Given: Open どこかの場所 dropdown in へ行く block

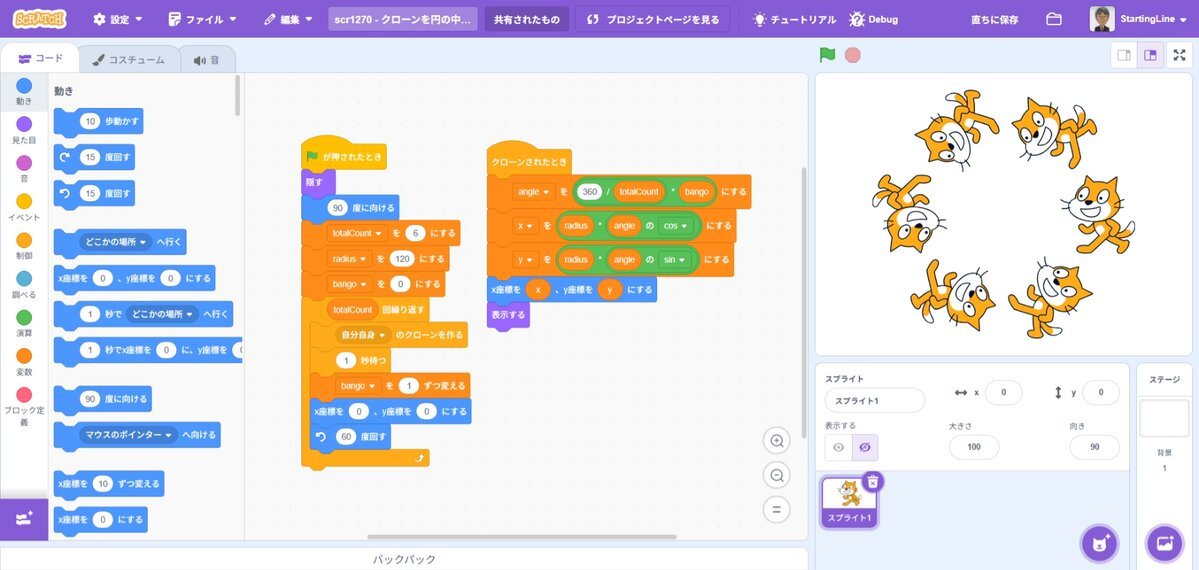Looking at the screenshot, I should click(x=115, y=242).
